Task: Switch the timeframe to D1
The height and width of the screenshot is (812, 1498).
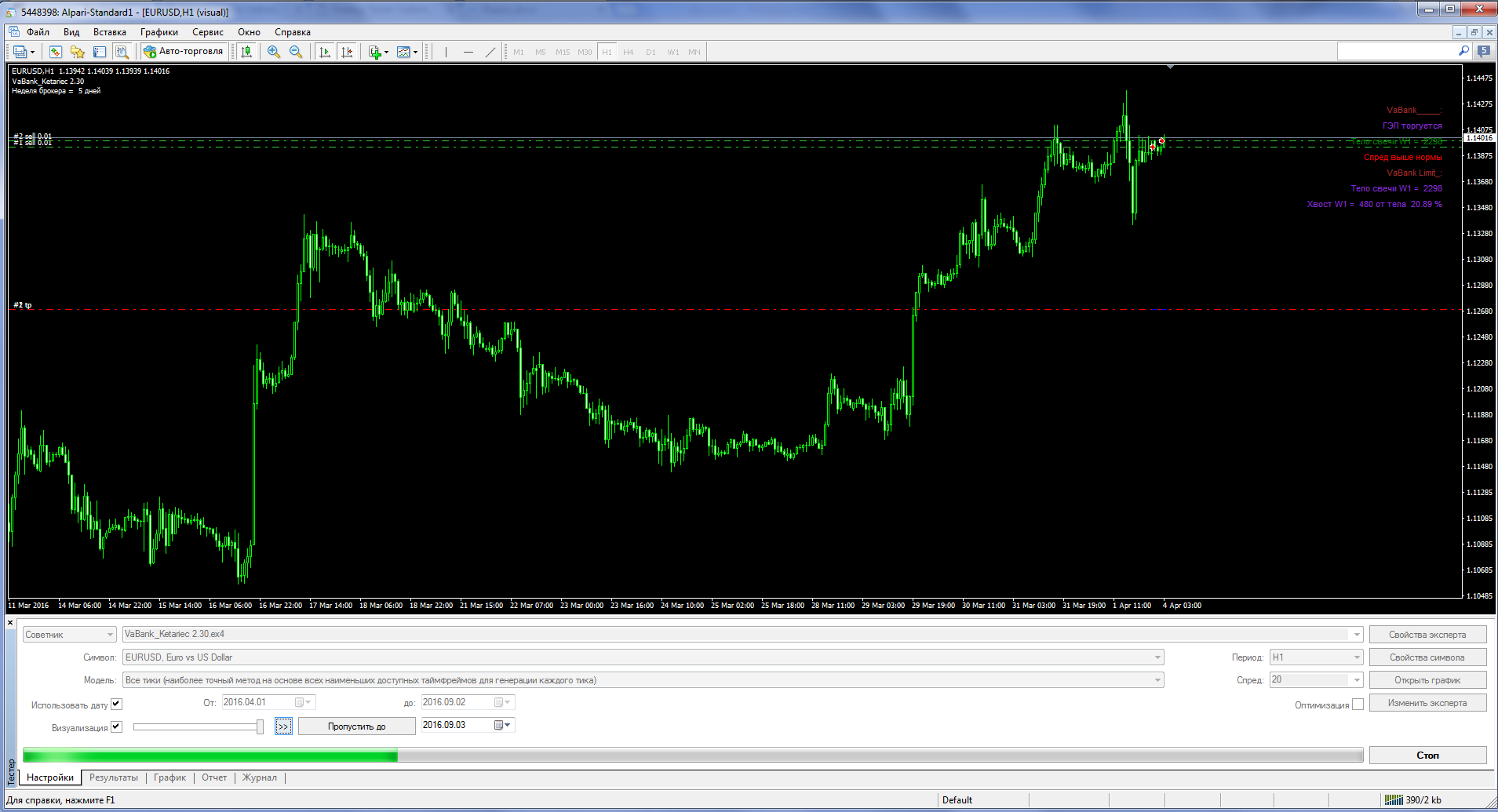Action: [651, 52]
